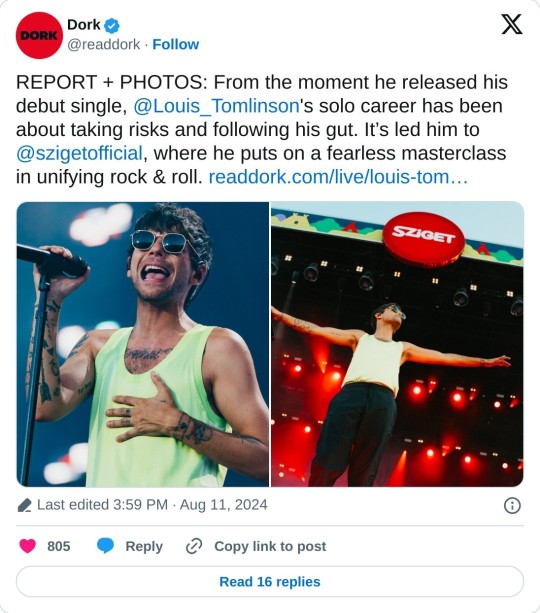
Task: Open the Dork profile avatar
Action: (x=39, y=35)
